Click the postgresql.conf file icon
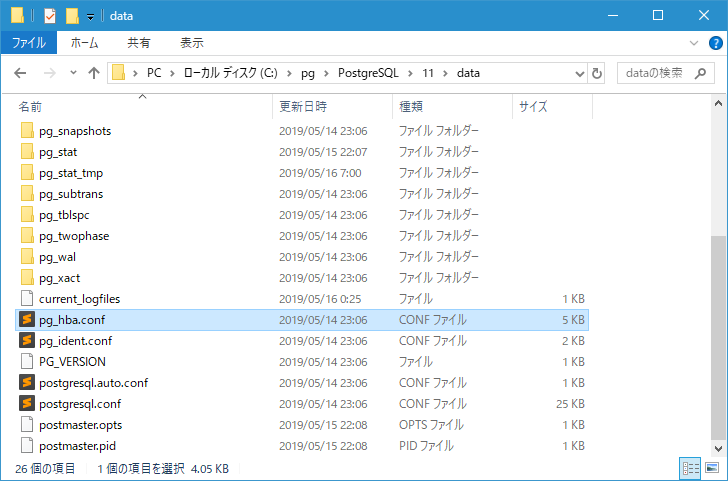Image resolution: width=728 pixels, height=481 pixels. click(27, 404)
